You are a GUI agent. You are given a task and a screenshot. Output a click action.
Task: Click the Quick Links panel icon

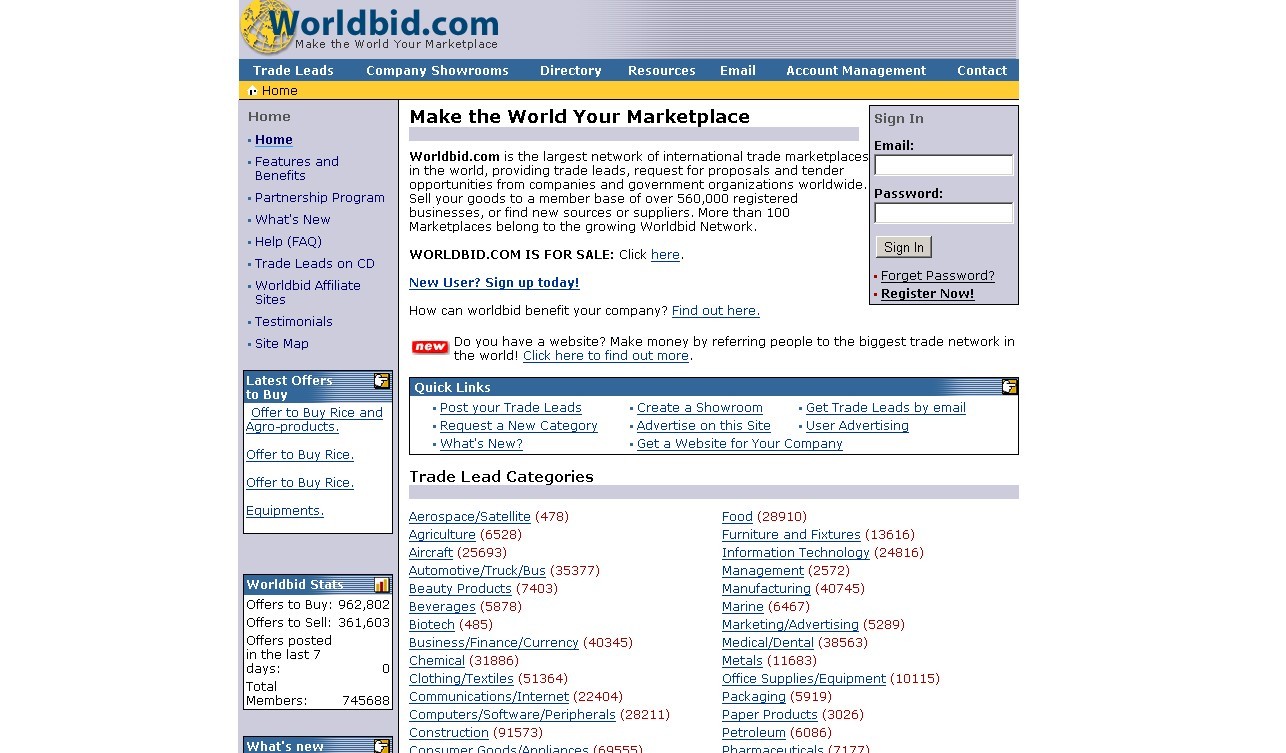(1010, 387)
